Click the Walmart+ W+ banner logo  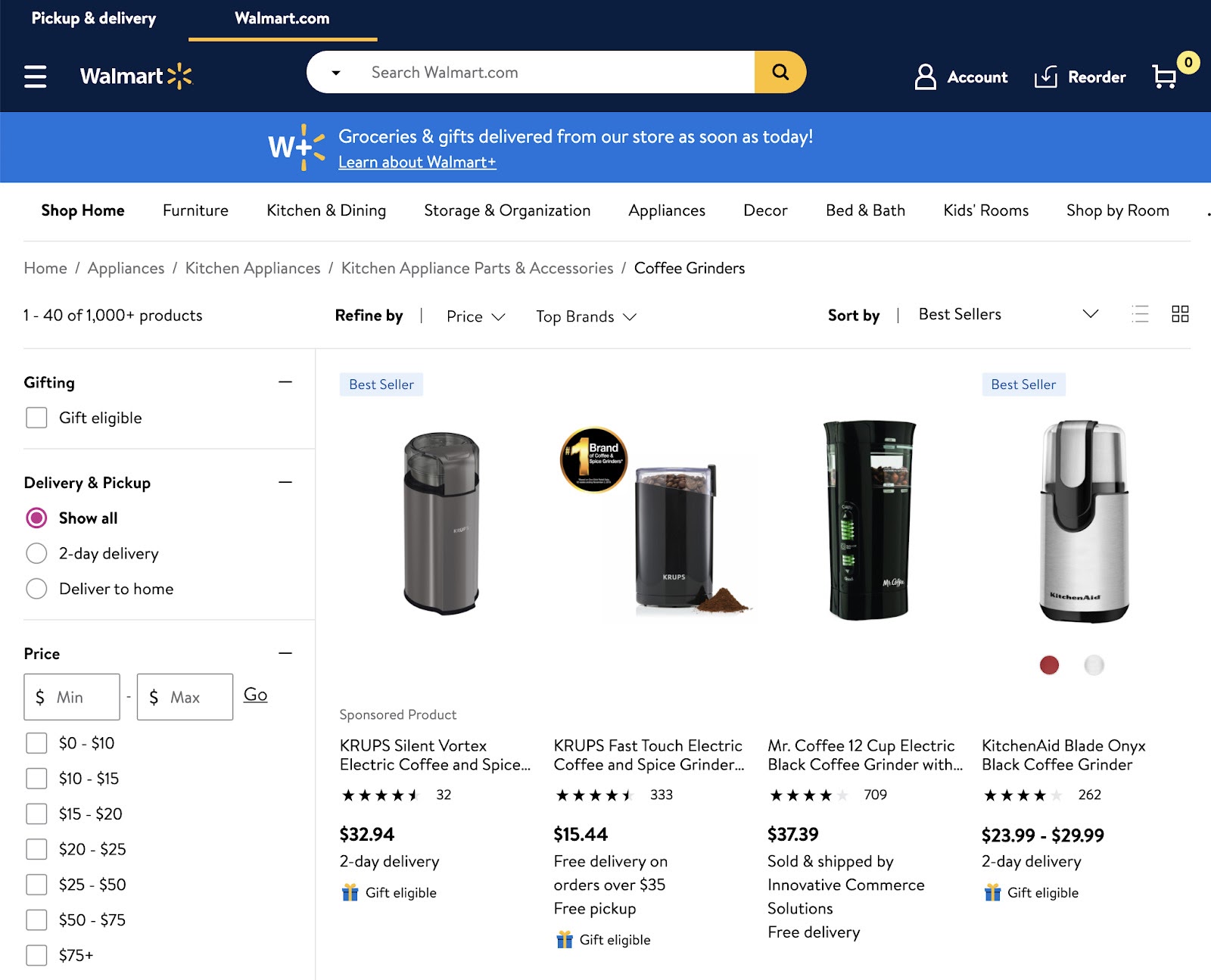click(297, 147)
